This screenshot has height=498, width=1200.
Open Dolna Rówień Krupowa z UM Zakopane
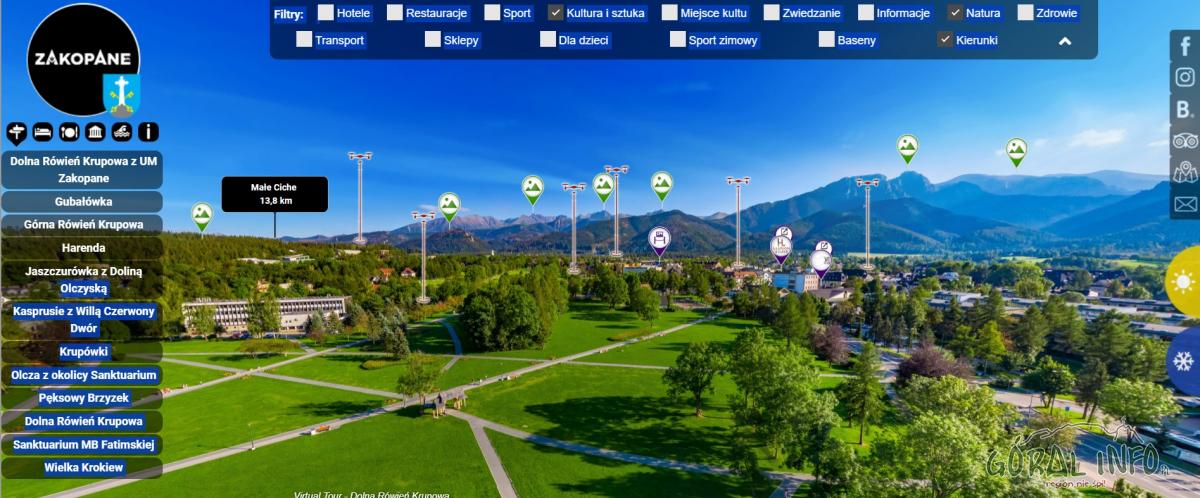pyautogui.click(x=82, y=170)
